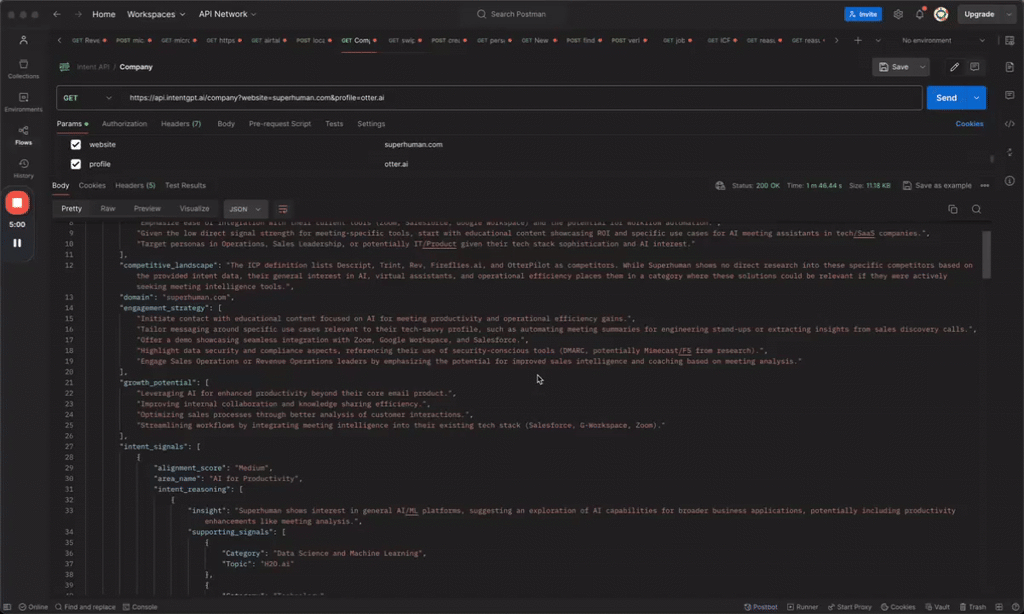Search within the response body

coord(976,209)
